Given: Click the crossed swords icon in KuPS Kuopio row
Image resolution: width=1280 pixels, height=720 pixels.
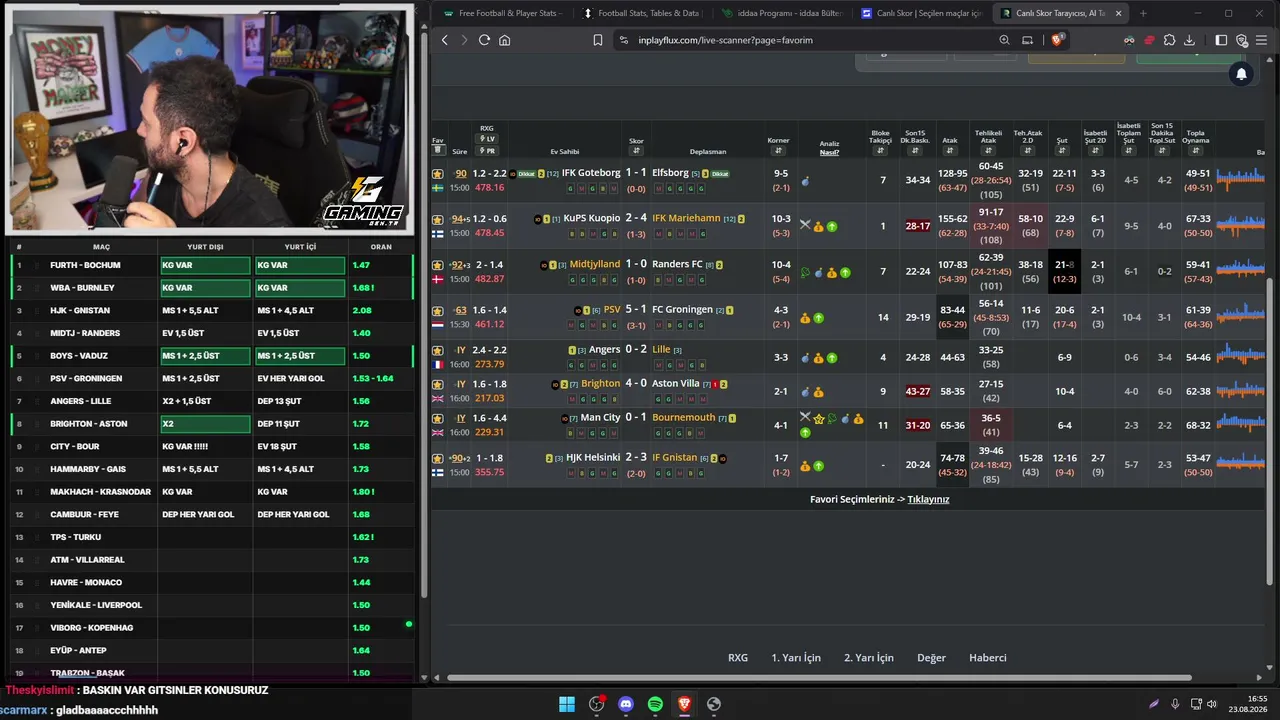Looking at the screenshot, I should [x=805, y=225].
